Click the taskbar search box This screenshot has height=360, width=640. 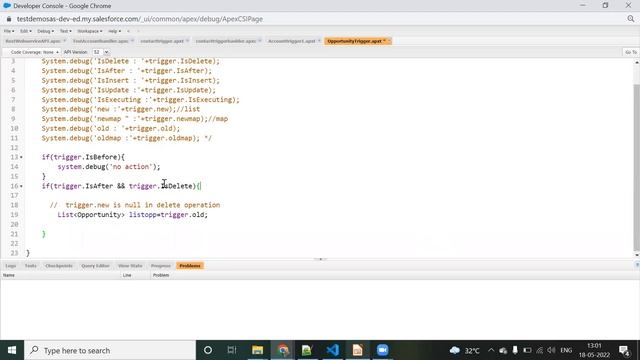pos(110,350)
